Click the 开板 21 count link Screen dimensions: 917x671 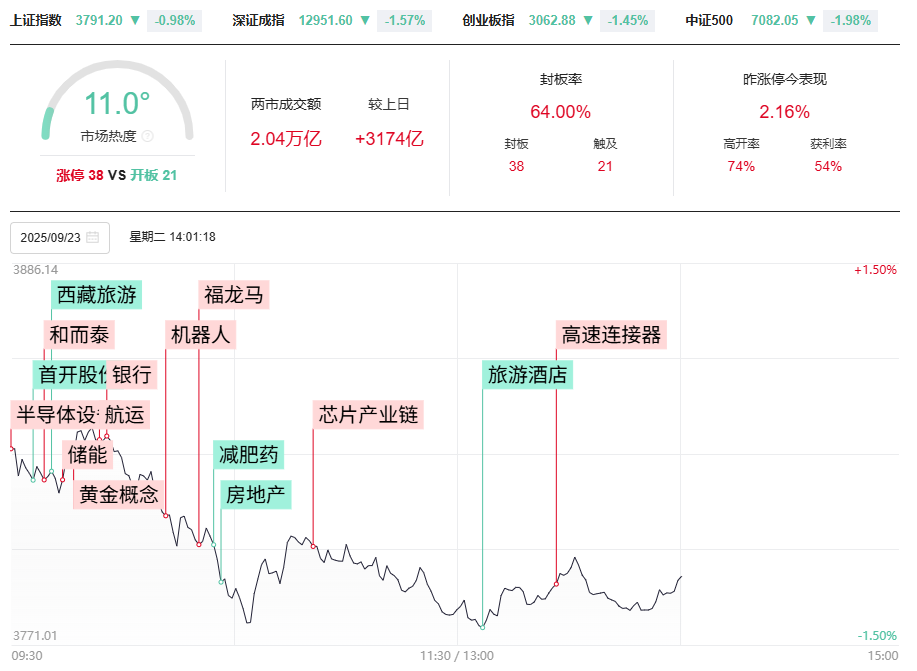tap(154, 175)
